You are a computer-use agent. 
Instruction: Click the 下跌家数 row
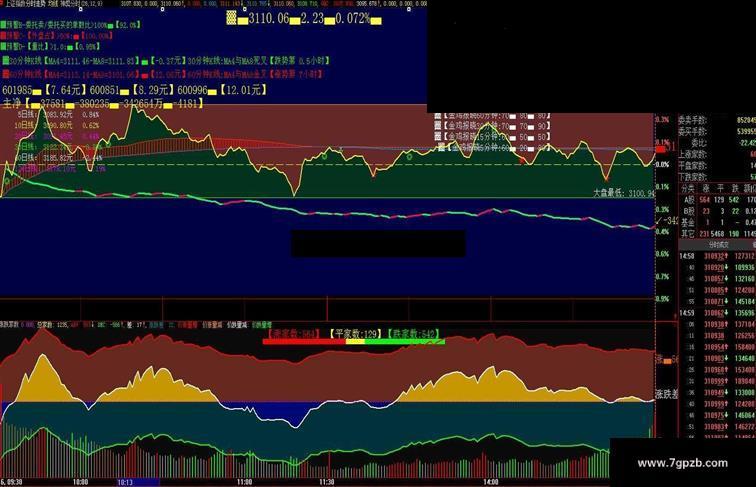716,177
